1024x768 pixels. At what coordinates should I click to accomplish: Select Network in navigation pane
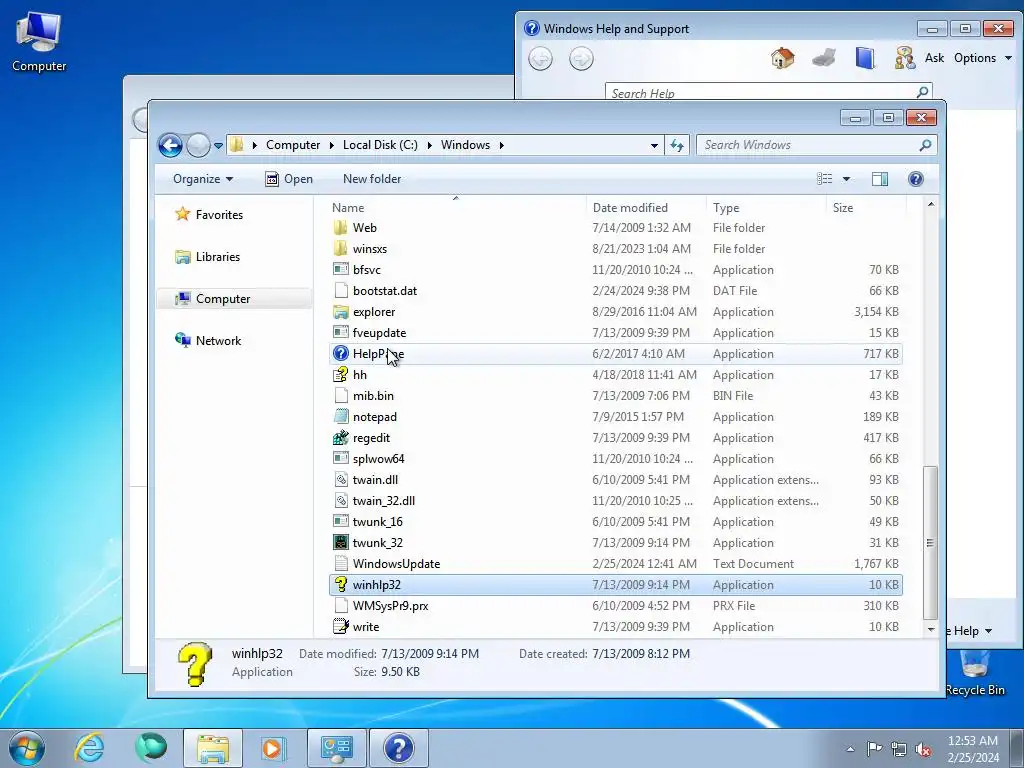[208, 340]
